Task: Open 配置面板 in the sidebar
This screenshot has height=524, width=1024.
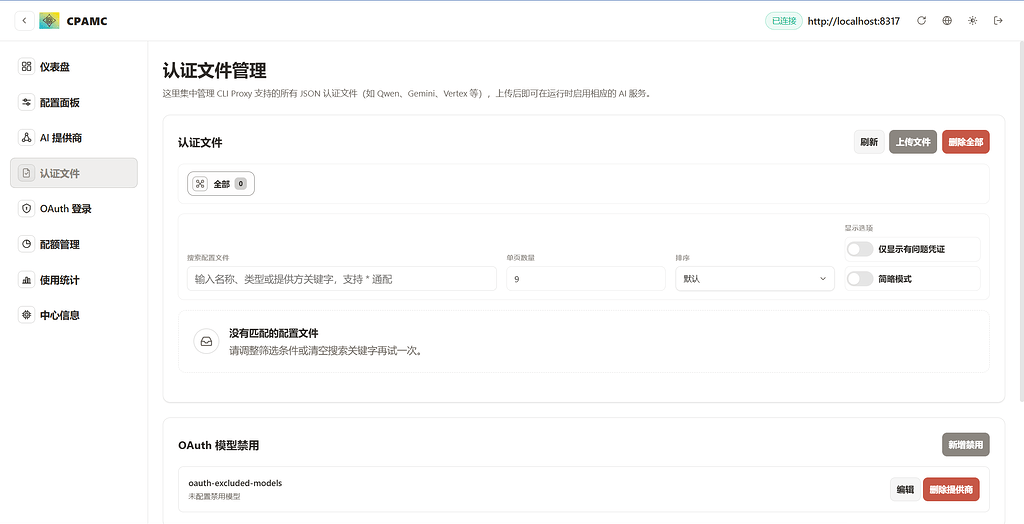Action: [x=74, y=102]
